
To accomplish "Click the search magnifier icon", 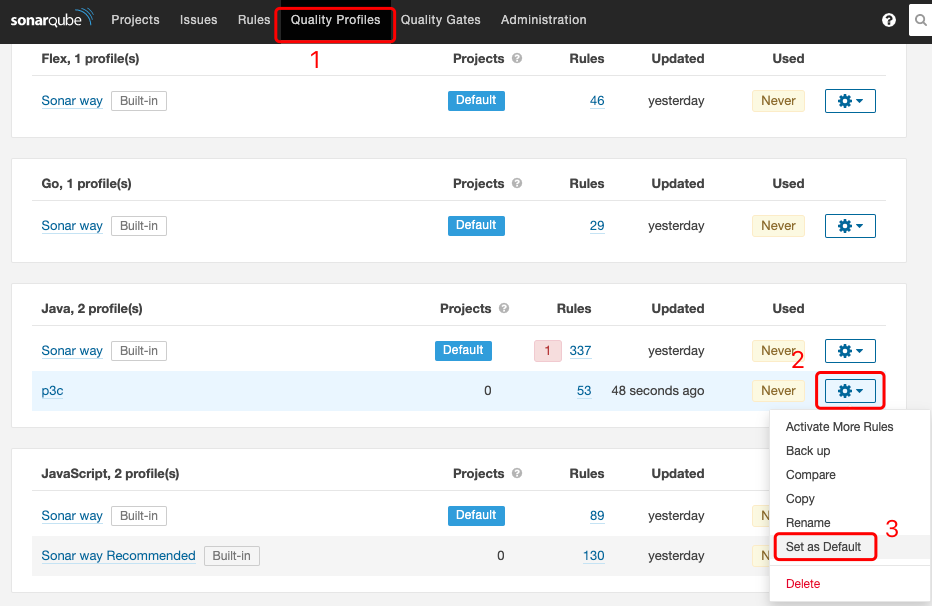I will pos(920,20).
